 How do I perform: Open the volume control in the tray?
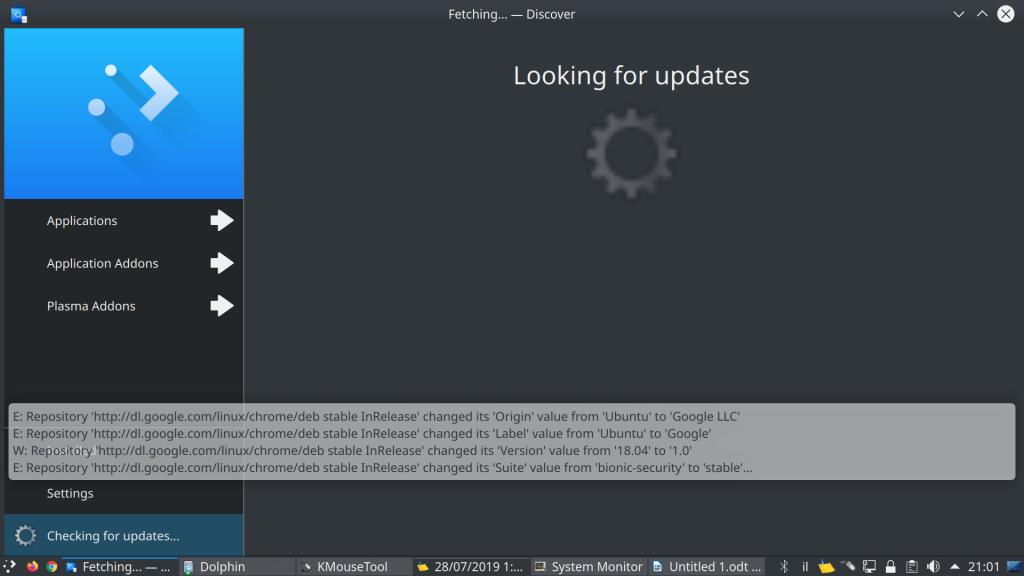point(934,566)
